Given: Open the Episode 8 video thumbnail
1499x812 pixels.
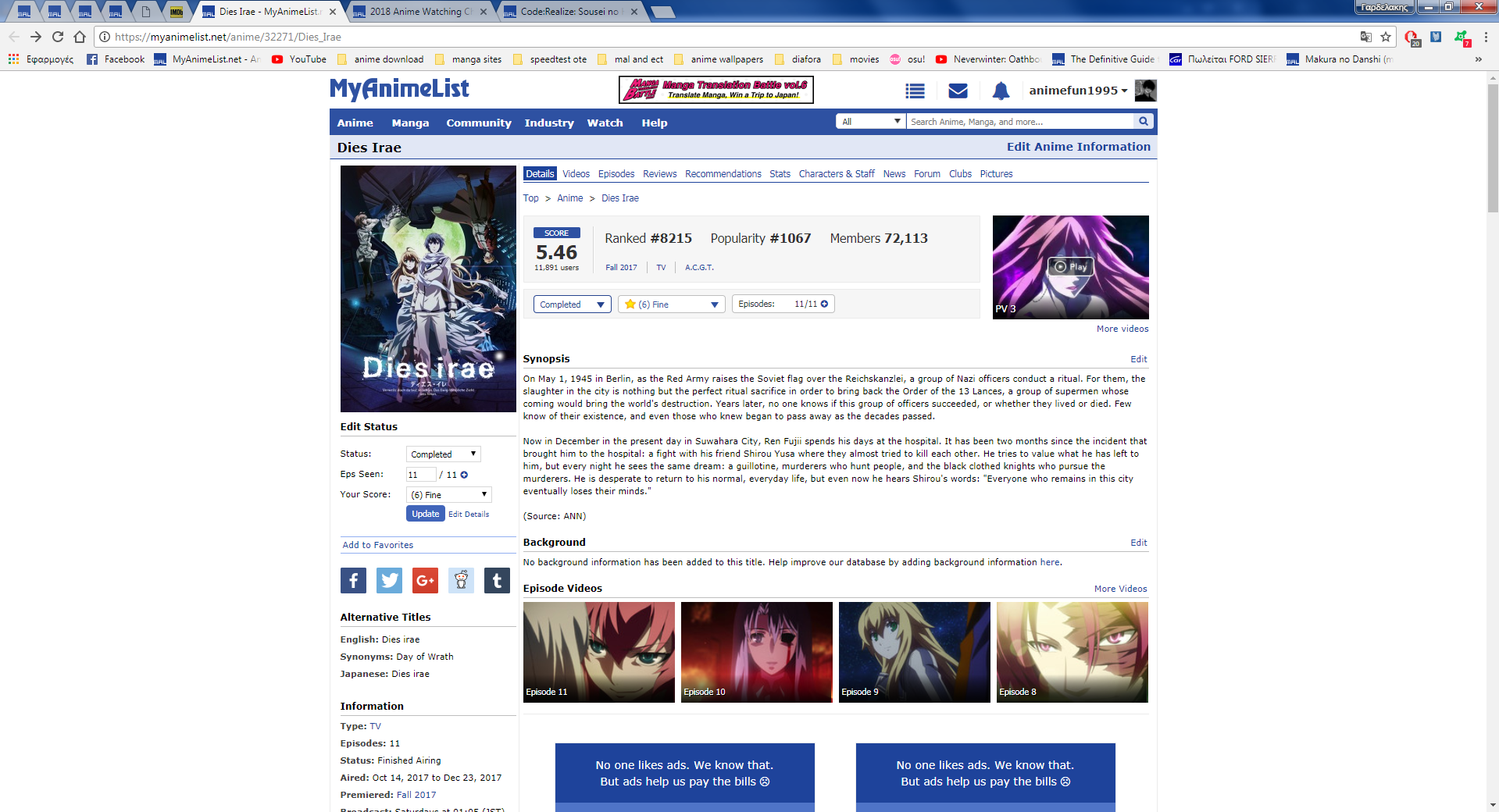Looking at the screenshot, I should [1072, 652].
